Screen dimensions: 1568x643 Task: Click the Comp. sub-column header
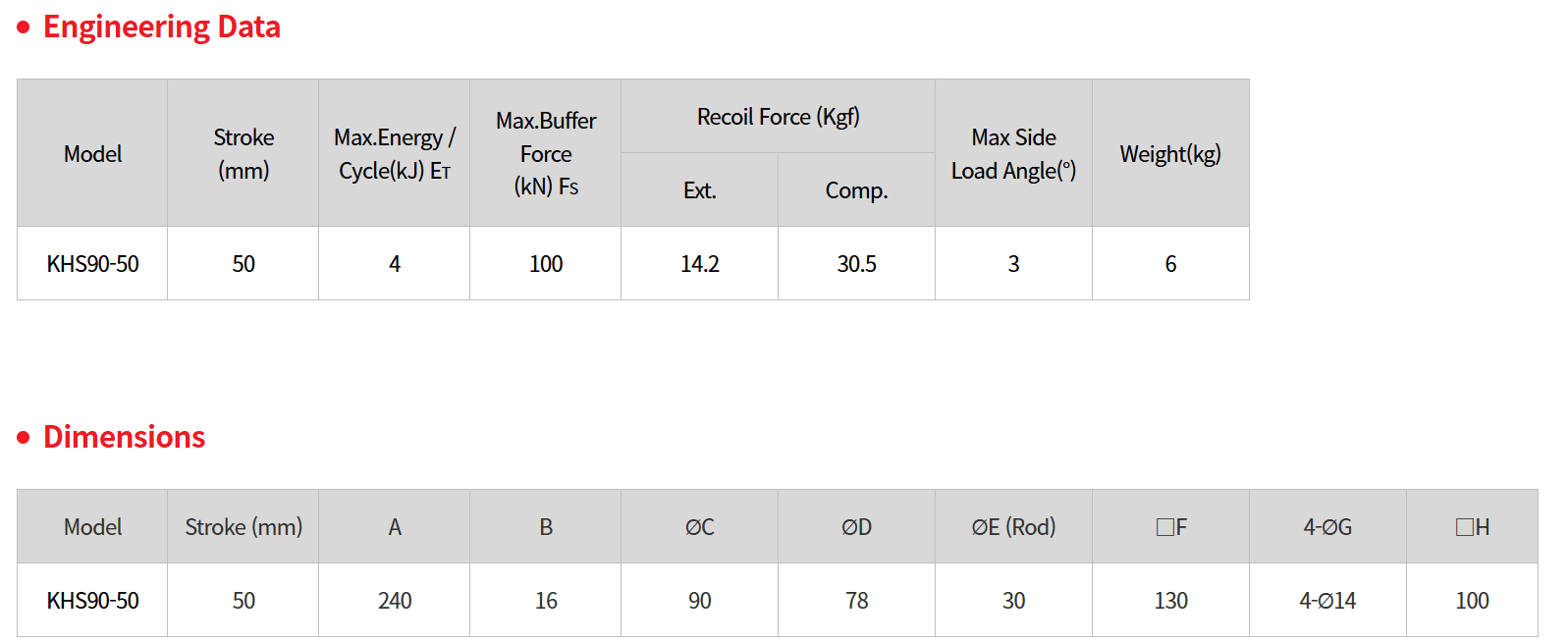coord(857,190)
